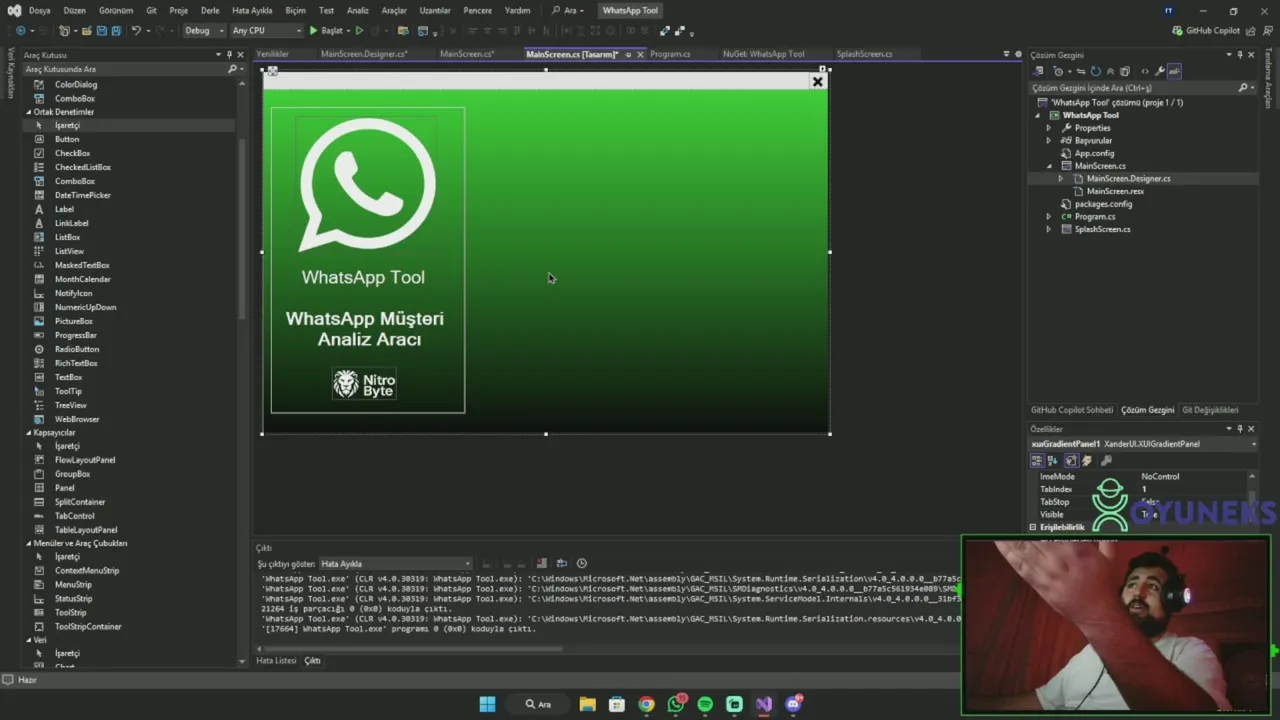Click GitHub Copilot button at top right
Viewport: 1280px width, 720px height.
pos(1206,31)
